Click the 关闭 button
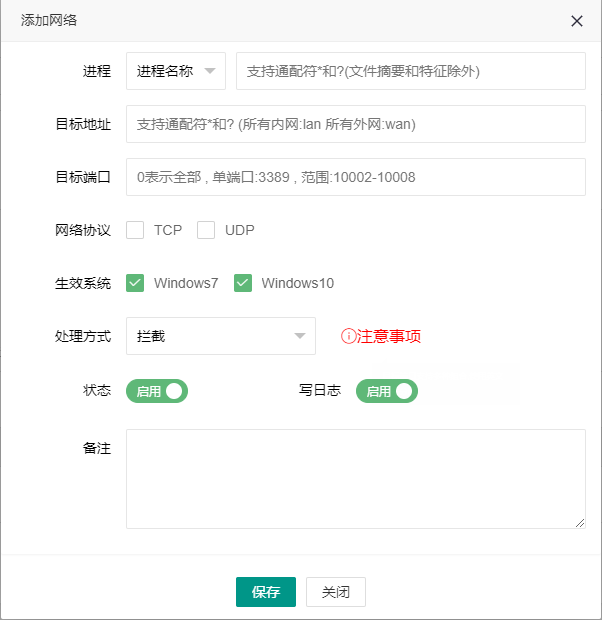This screenshot has width=602, height=620. pyautogui.click(x=336, y=592)
